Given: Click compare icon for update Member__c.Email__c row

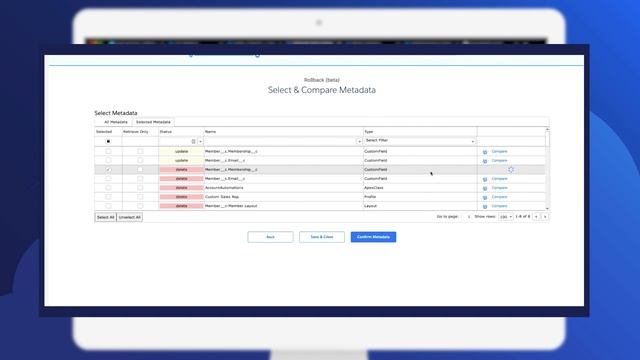Looking at the screenshot, I should point(485,161).
